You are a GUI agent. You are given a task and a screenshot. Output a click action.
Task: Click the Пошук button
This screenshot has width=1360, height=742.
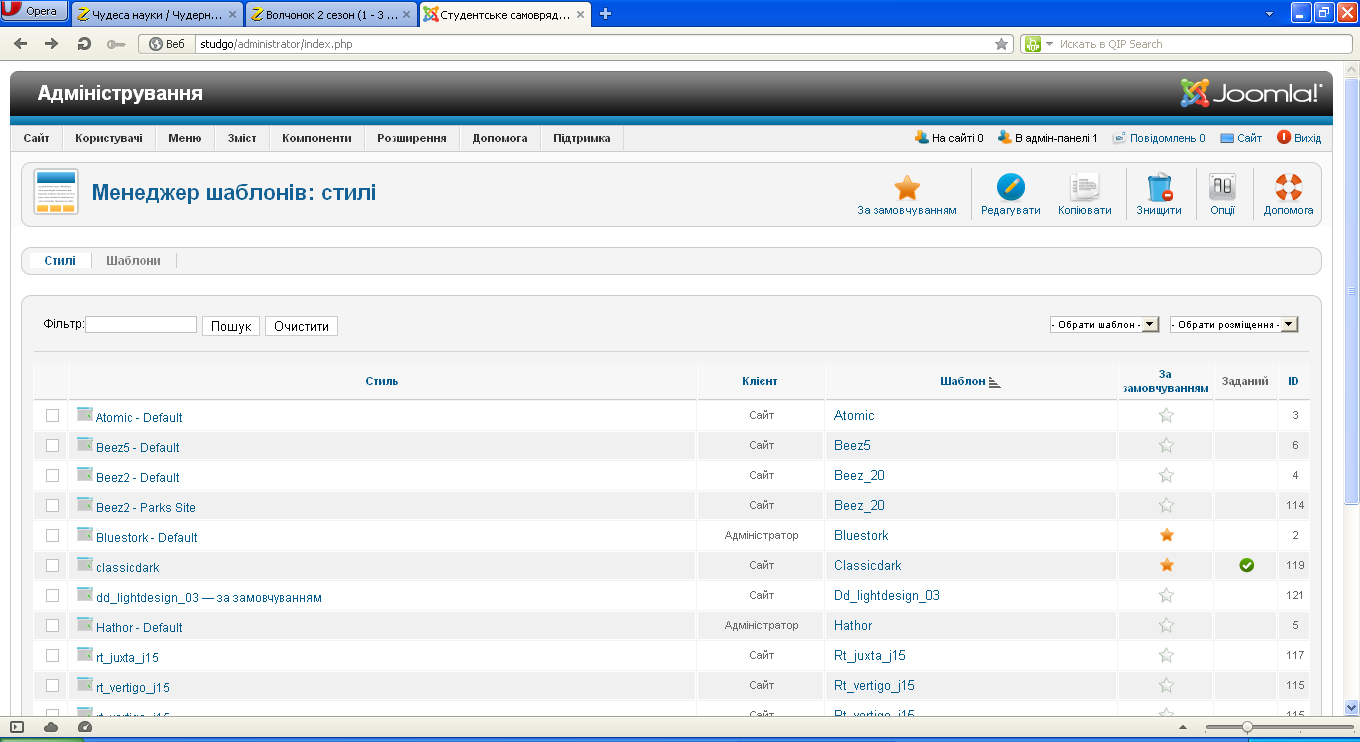(x=231, y=326)
